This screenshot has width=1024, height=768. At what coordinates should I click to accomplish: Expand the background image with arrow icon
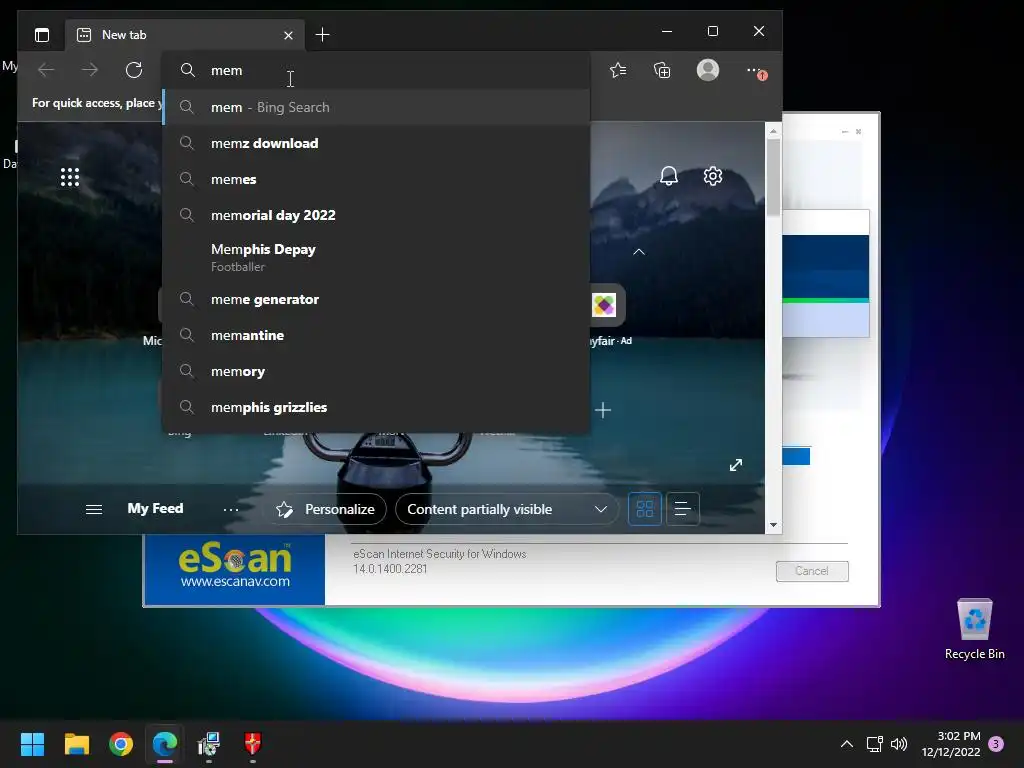736,464
